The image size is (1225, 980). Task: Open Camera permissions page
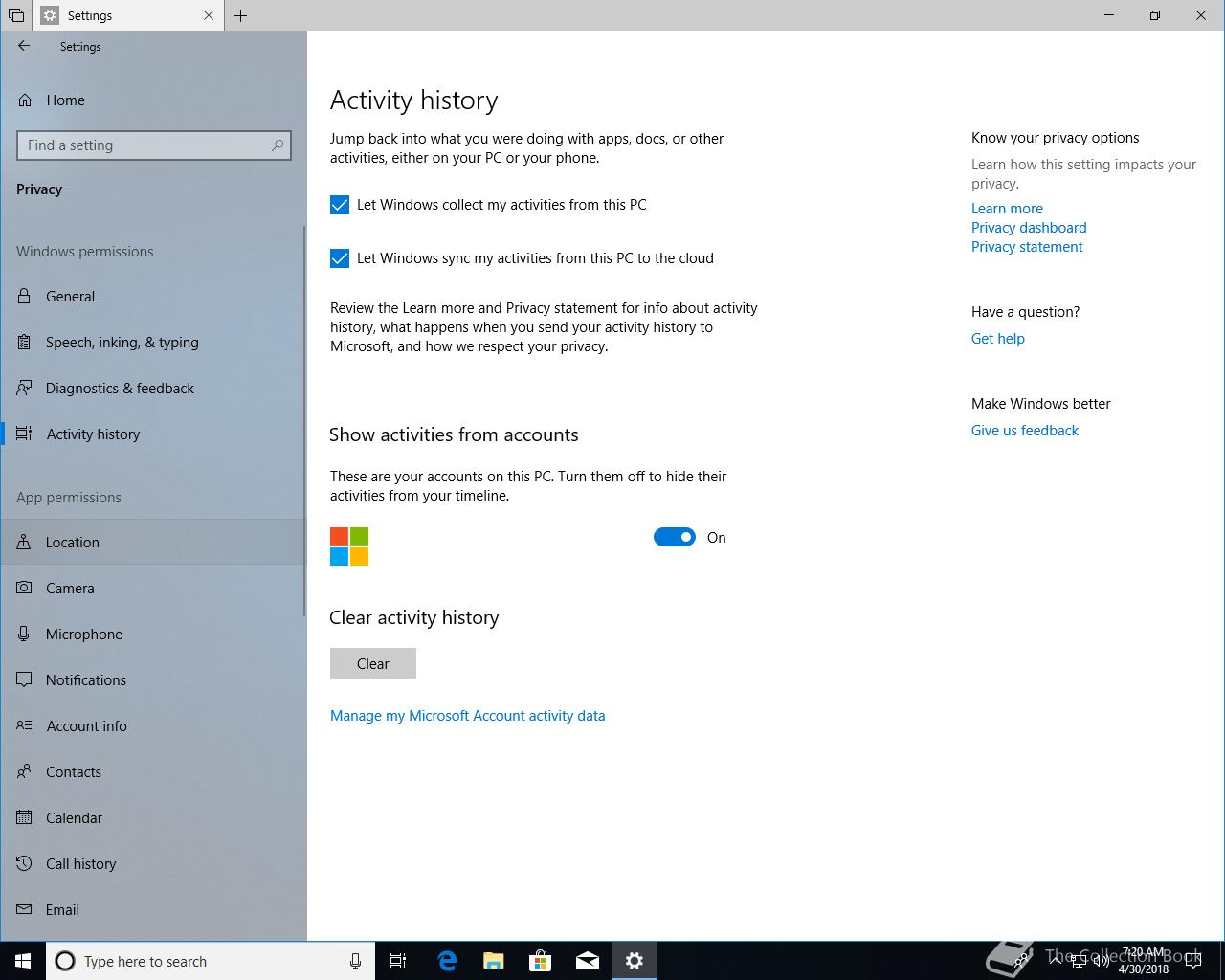[x=153, y=588]
